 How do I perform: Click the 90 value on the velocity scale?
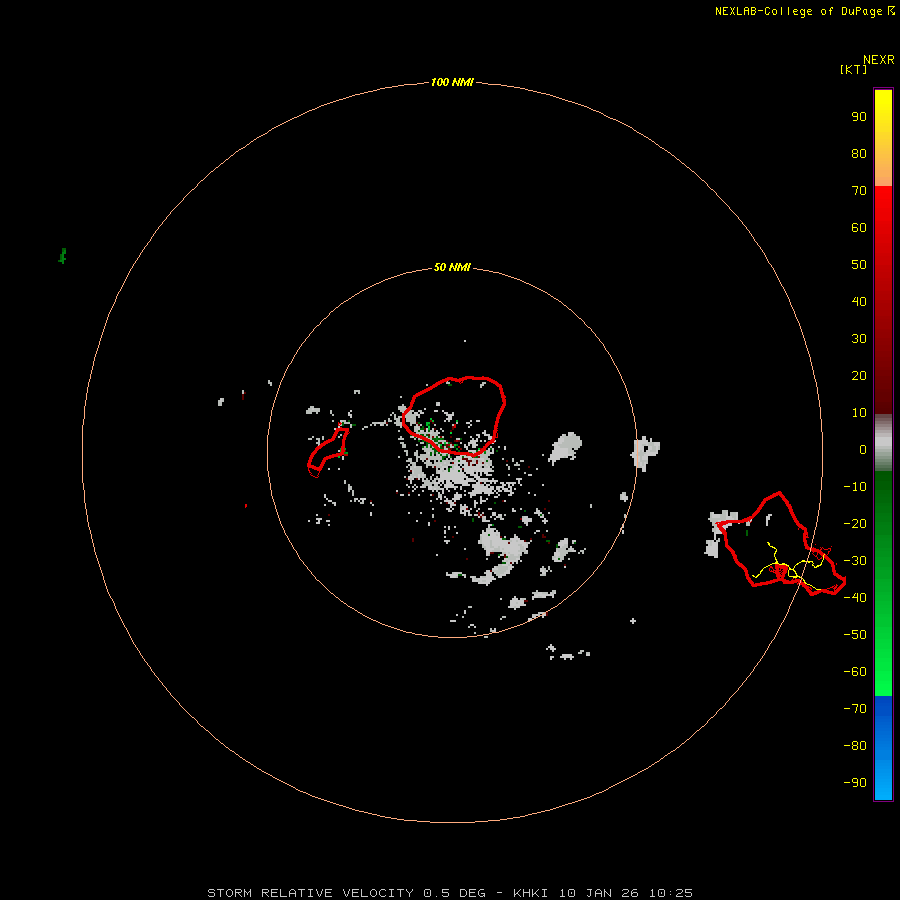point(859,117)
